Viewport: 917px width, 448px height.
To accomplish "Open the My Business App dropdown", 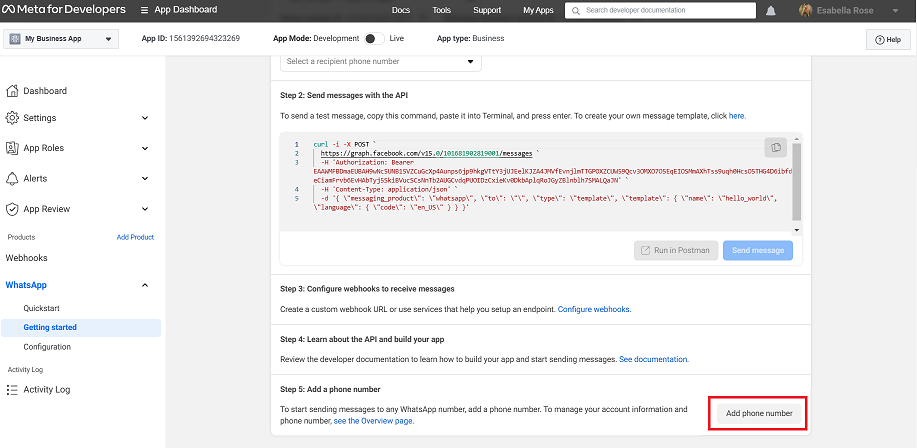I will click(61, 39).
